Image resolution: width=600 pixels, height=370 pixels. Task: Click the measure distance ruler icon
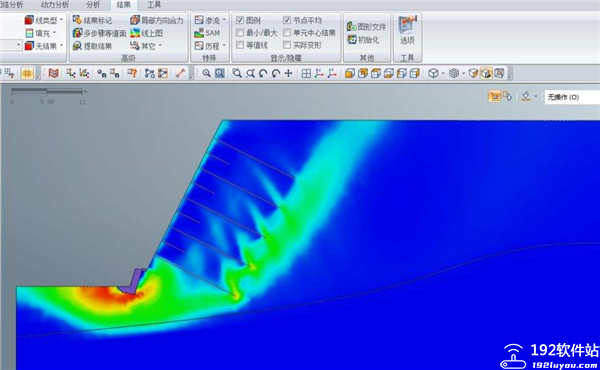tap(180, 73)
